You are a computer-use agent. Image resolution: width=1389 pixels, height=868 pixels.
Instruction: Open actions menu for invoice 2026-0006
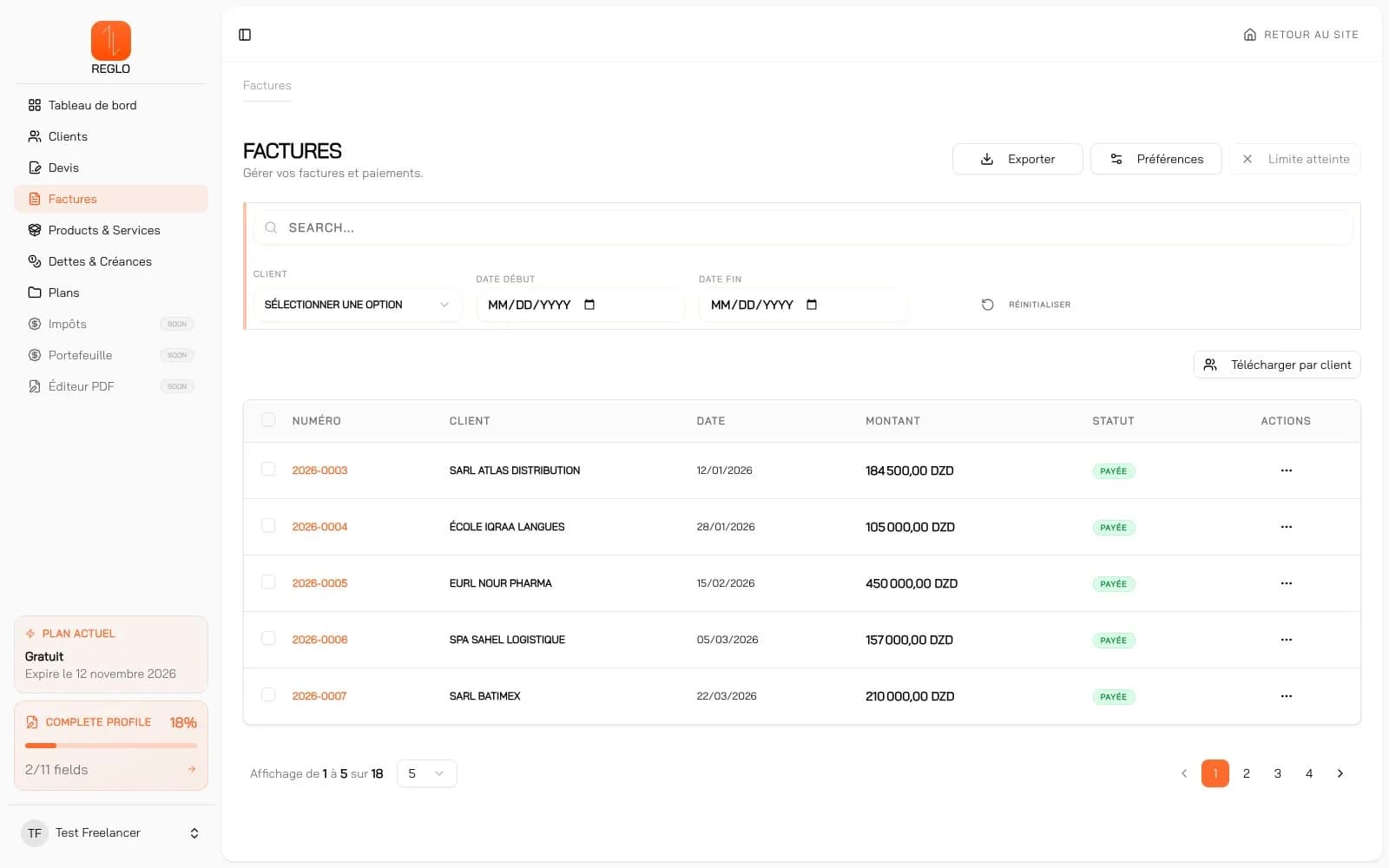pos(1287,640)
